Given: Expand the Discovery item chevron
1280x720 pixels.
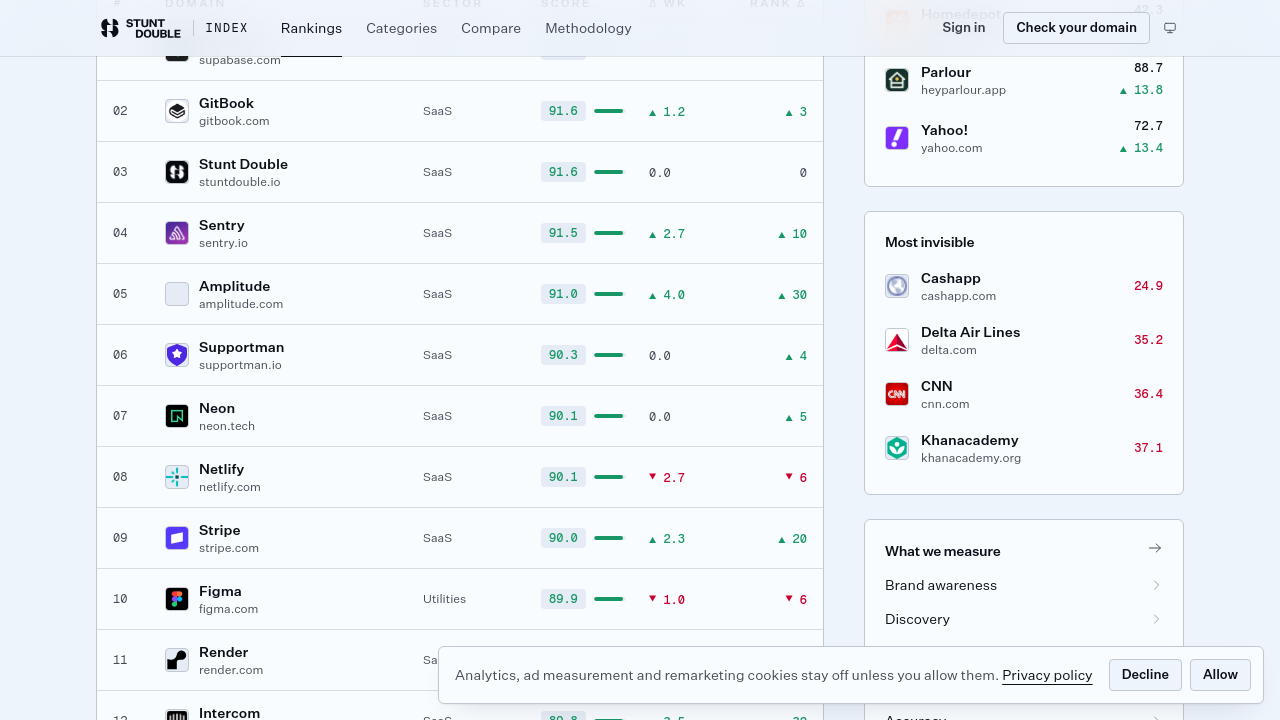Looking at the screenshot, I should pyautogui.click(x=1156, y=619).
